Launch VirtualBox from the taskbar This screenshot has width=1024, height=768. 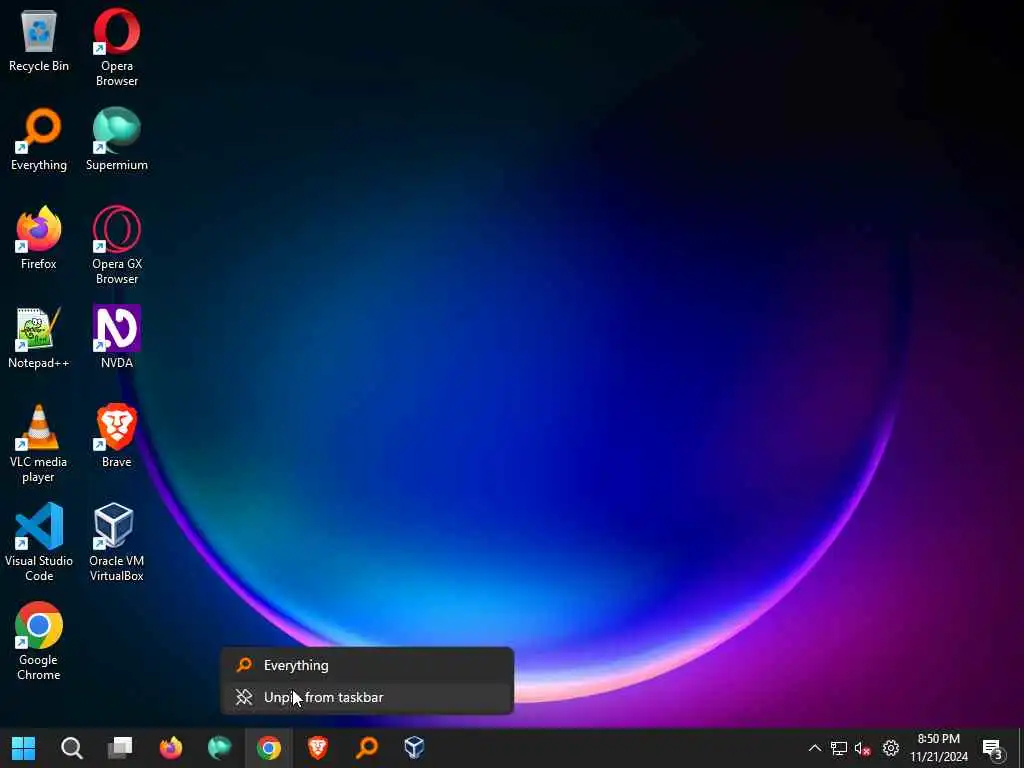click(415, 748)
